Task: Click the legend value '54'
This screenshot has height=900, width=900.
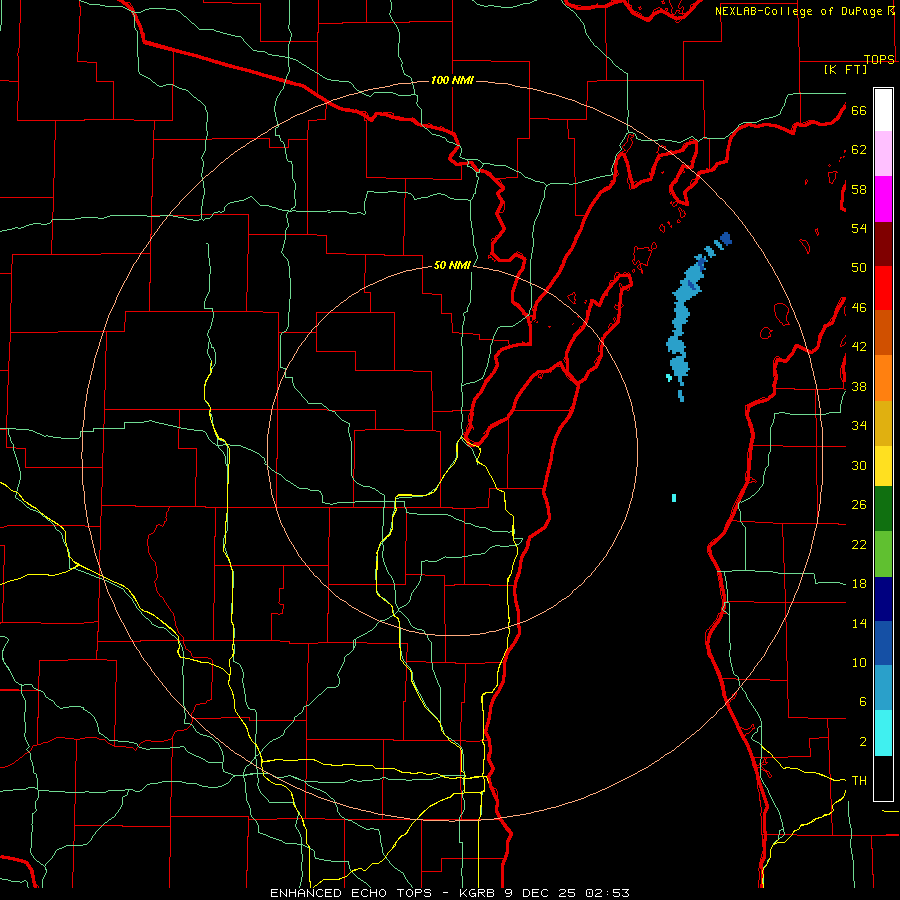Action: 859,228
